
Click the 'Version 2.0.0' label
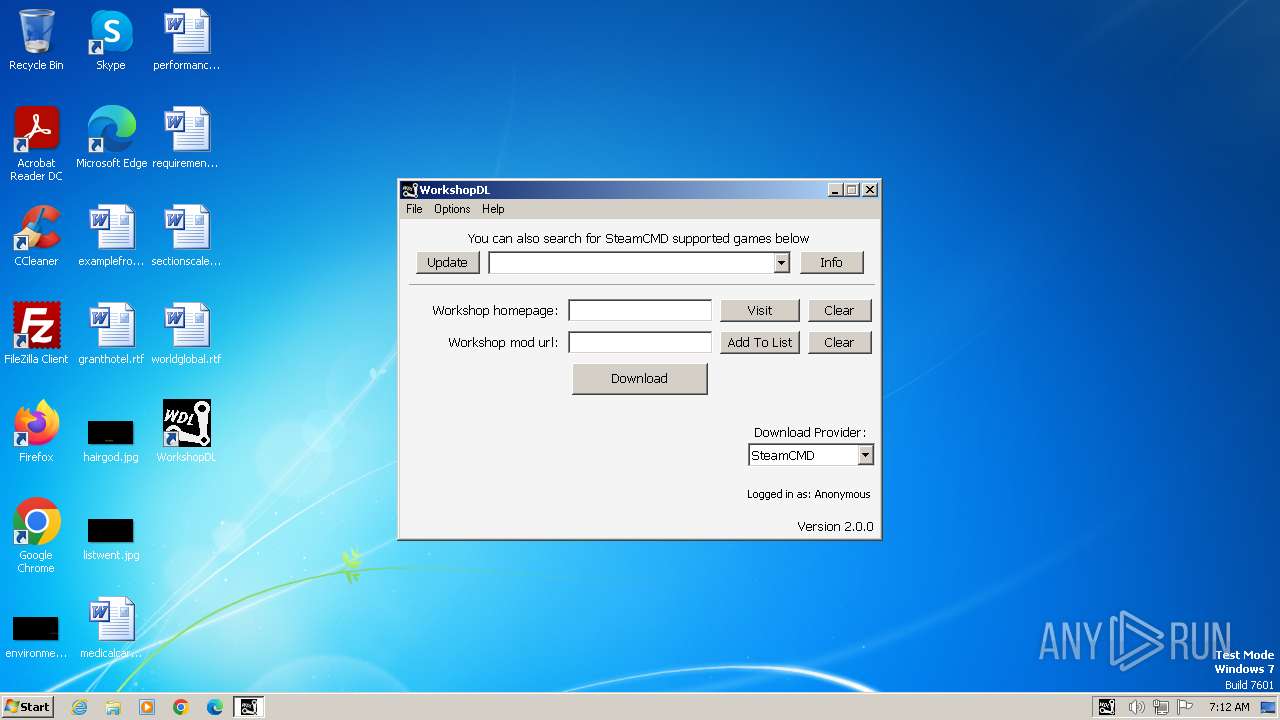(x=835, y=526)
